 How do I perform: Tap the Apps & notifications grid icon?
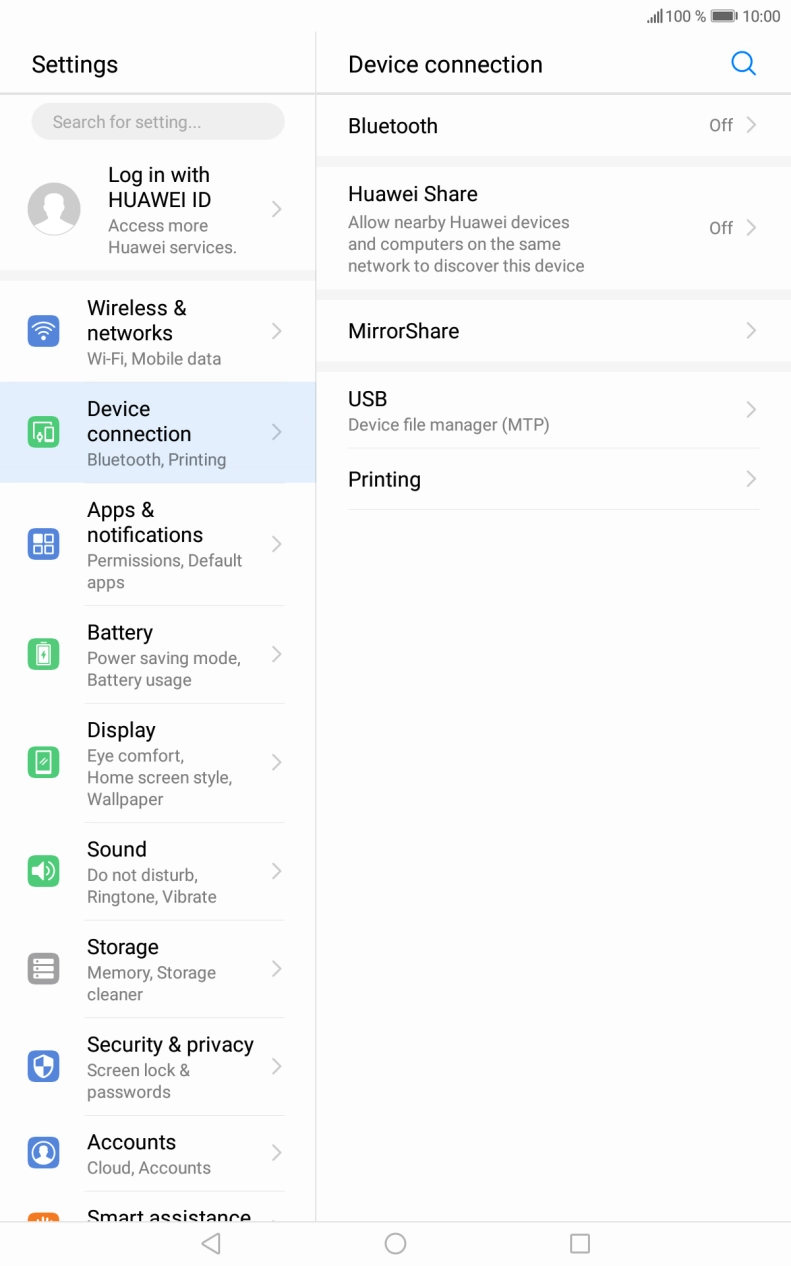point(43,544)
